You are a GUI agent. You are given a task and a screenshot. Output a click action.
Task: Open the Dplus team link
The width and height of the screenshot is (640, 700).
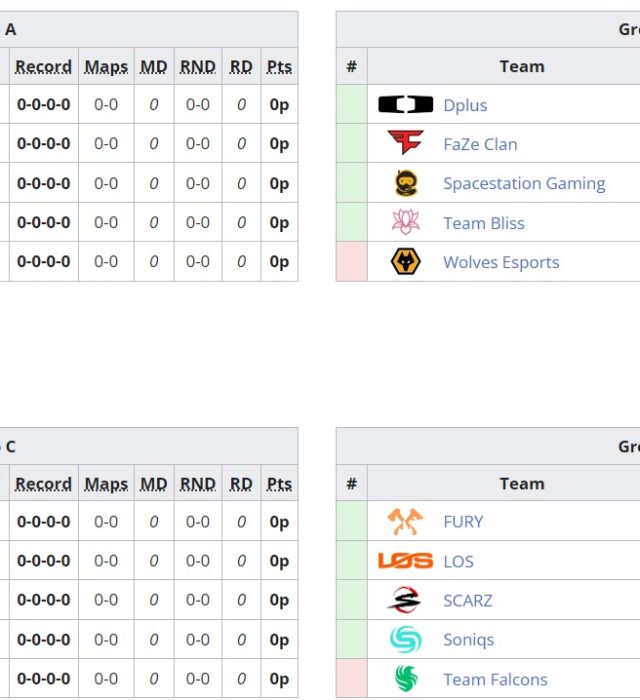click(x=465, y=105)
